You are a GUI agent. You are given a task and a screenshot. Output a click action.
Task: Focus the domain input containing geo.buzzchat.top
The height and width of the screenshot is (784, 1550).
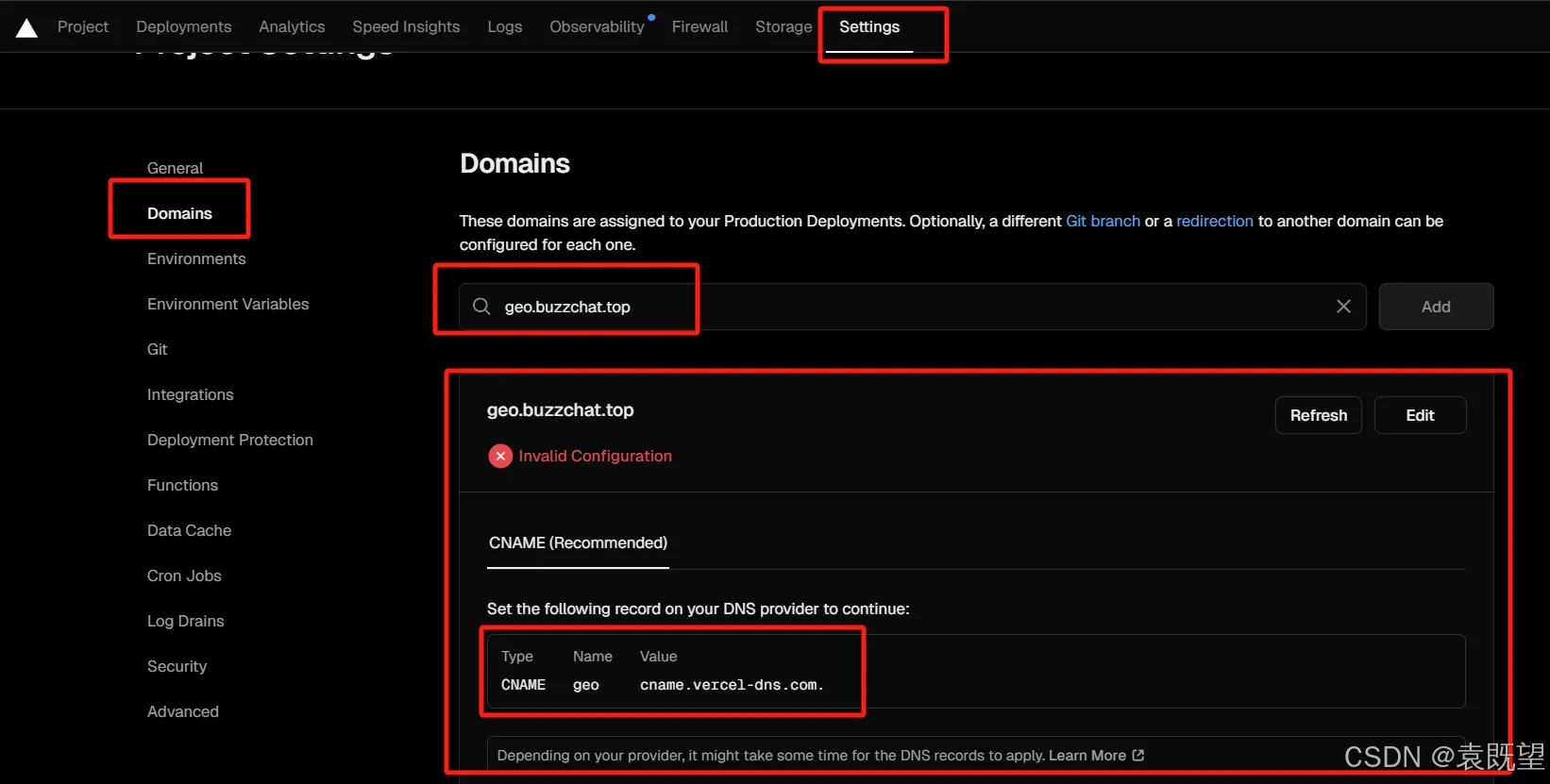coord(913,307)
